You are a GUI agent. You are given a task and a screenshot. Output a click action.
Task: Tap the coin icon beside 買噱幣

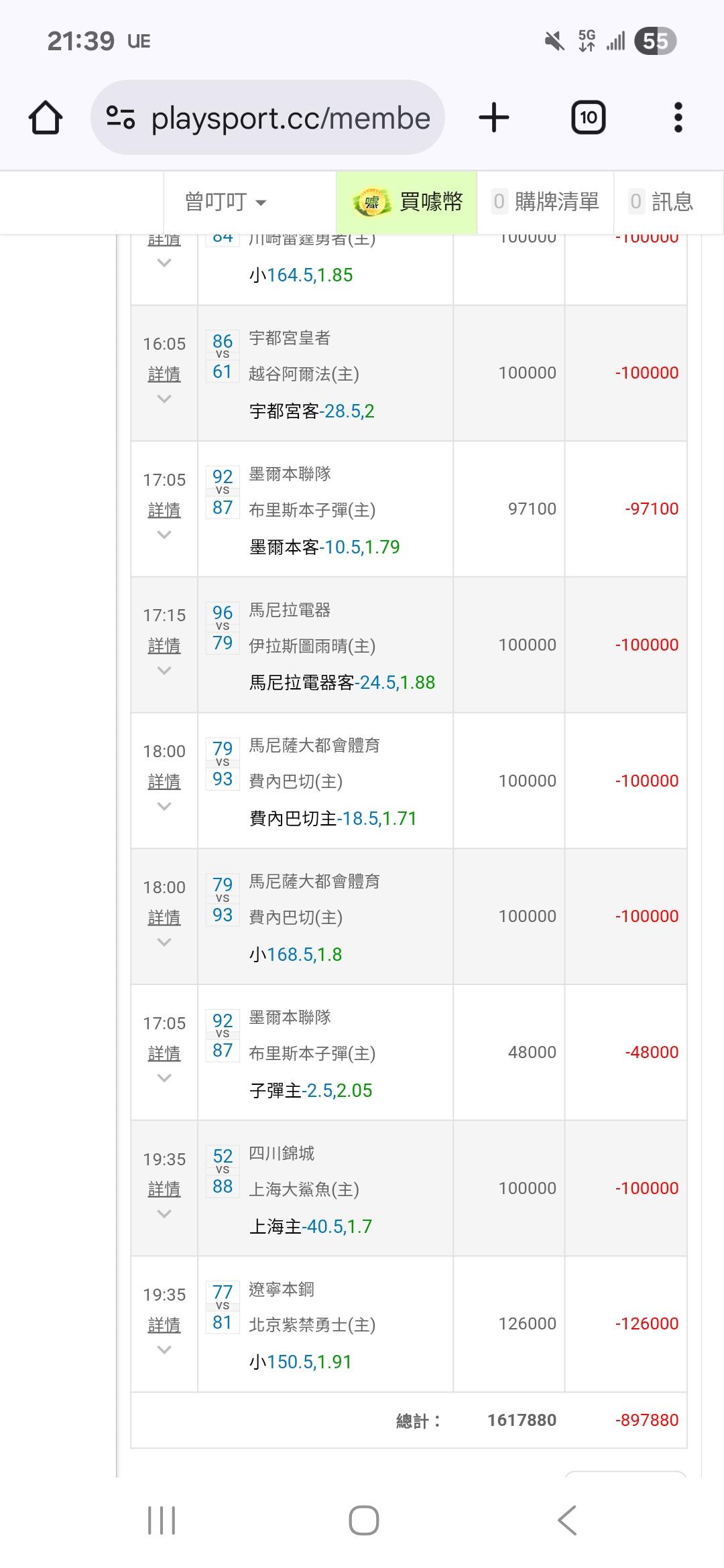372,202
